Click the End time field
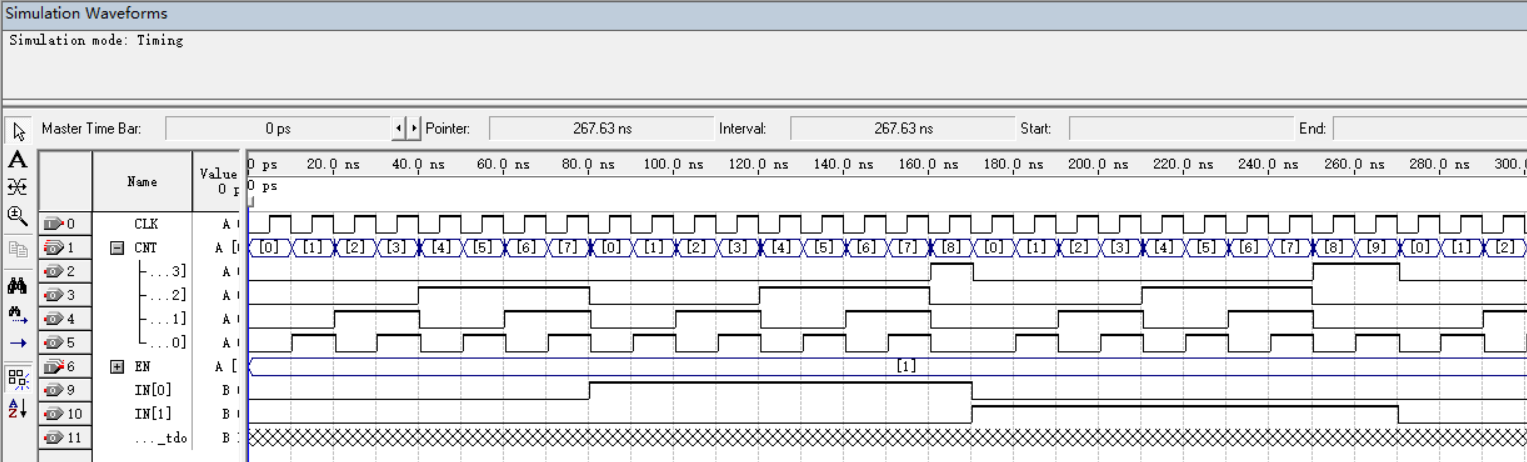1527x462 pixels. click(1430, 129)
